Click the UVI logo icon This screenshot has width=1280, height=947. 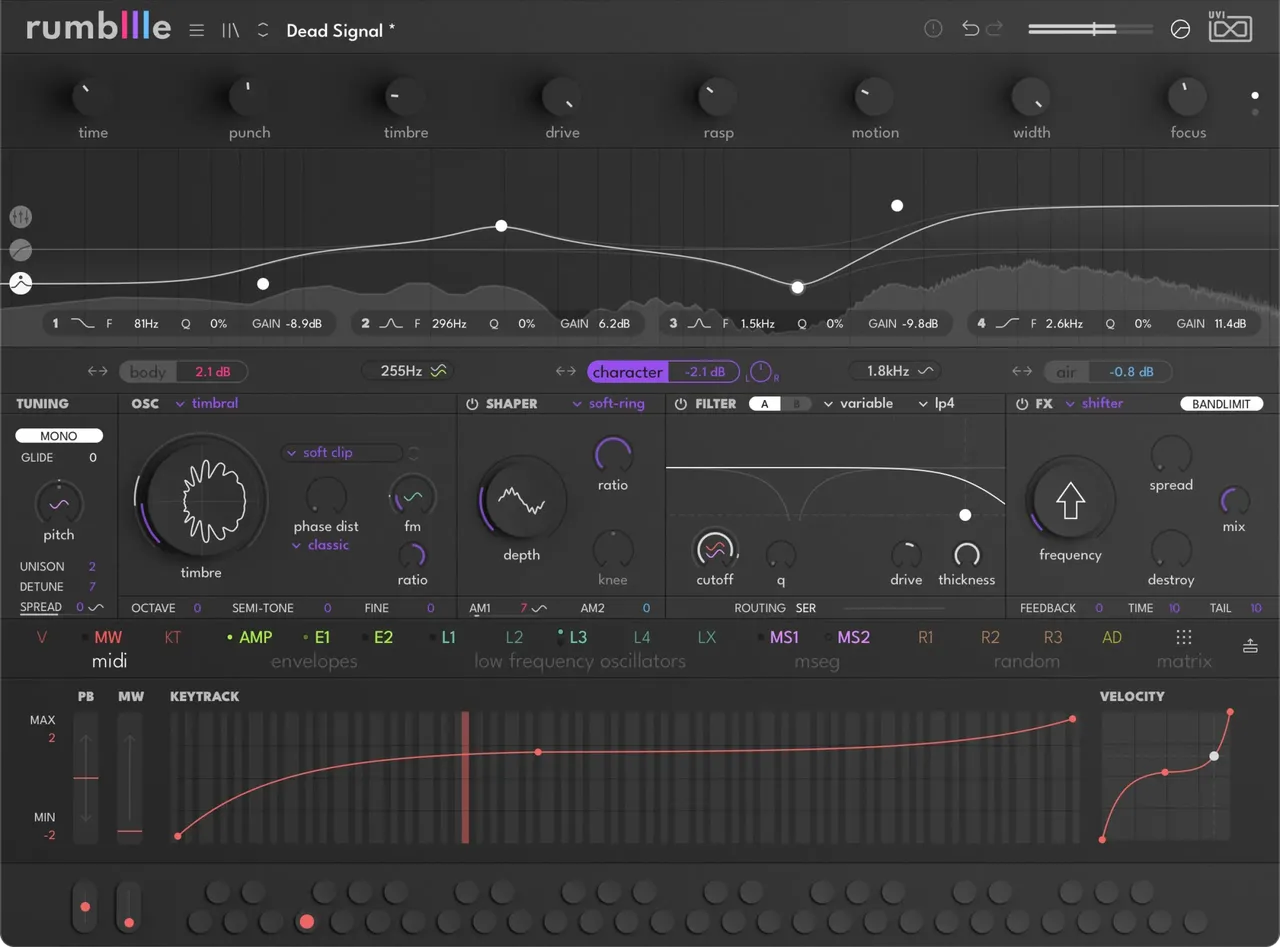pos(1230,27)
